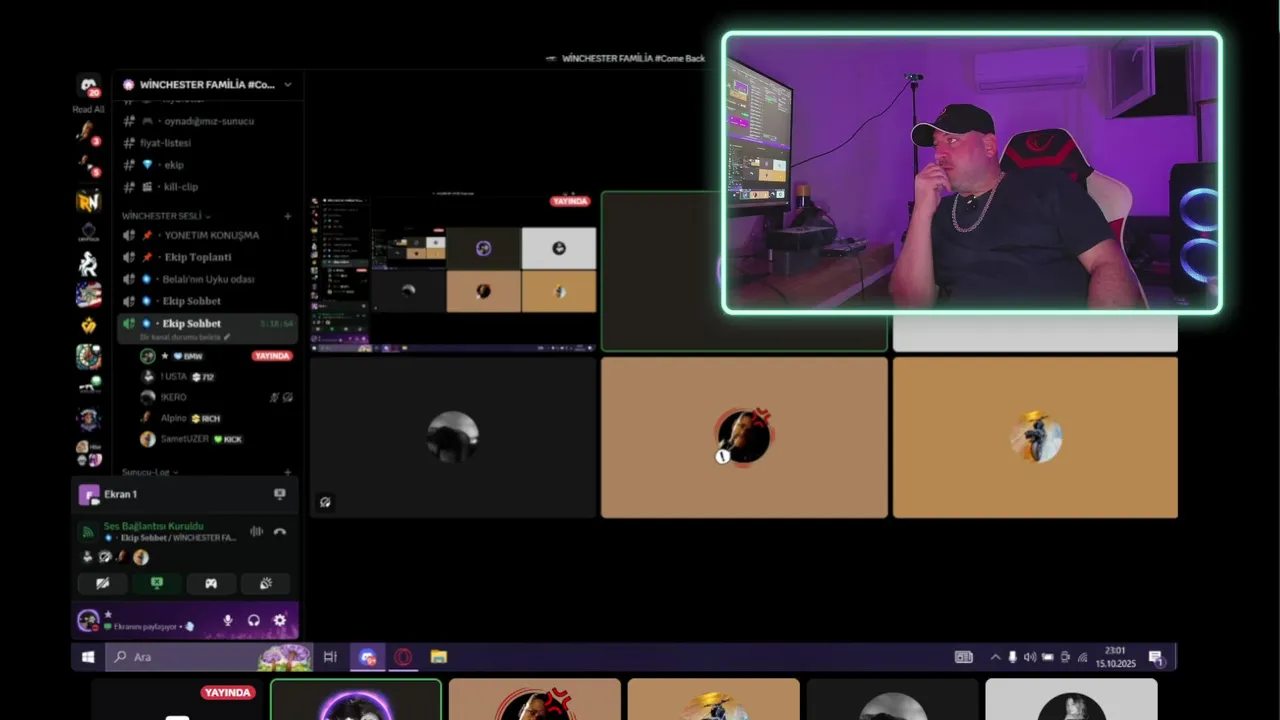Disconnect from voice with phone icon
The height and width of the screenshot is (720, 1280).
click(280, 531)
